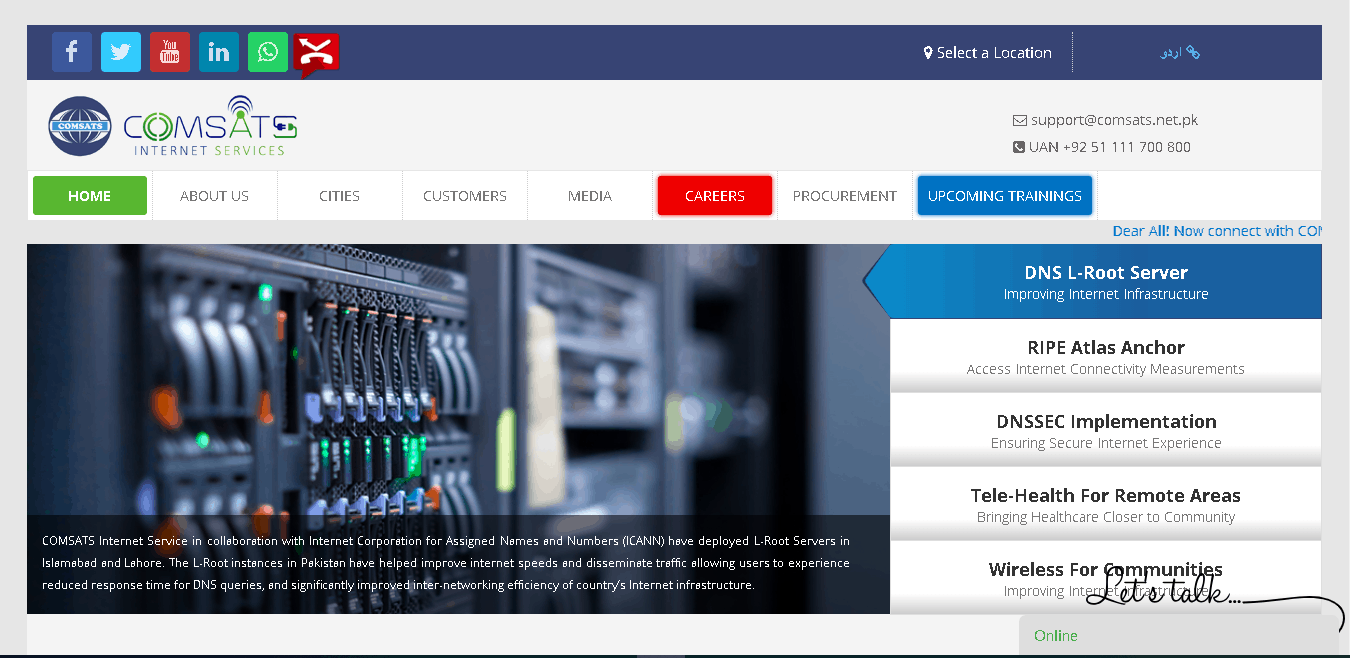Open the PROCUREMENT menu item
The height and width of the screenshot is (658, 1350).
tap(845, 196)
